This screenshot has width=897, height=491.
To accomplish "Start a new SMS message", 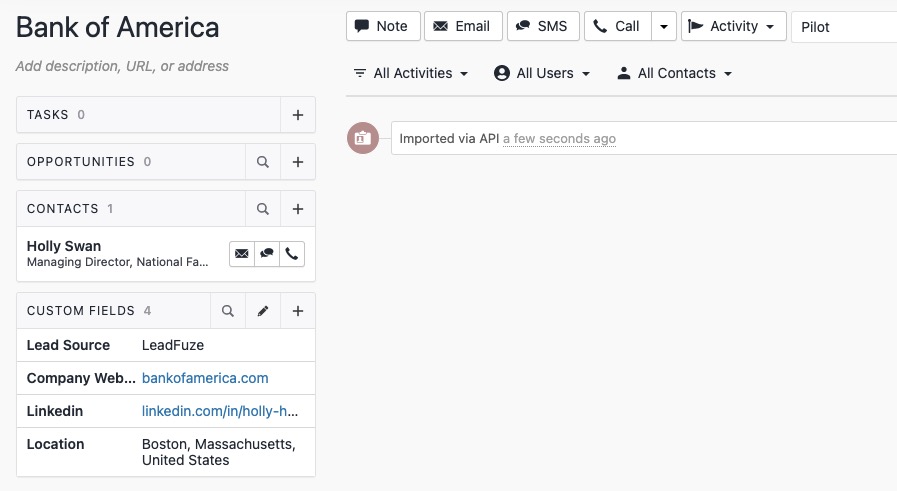I will [x=543, y=26].
